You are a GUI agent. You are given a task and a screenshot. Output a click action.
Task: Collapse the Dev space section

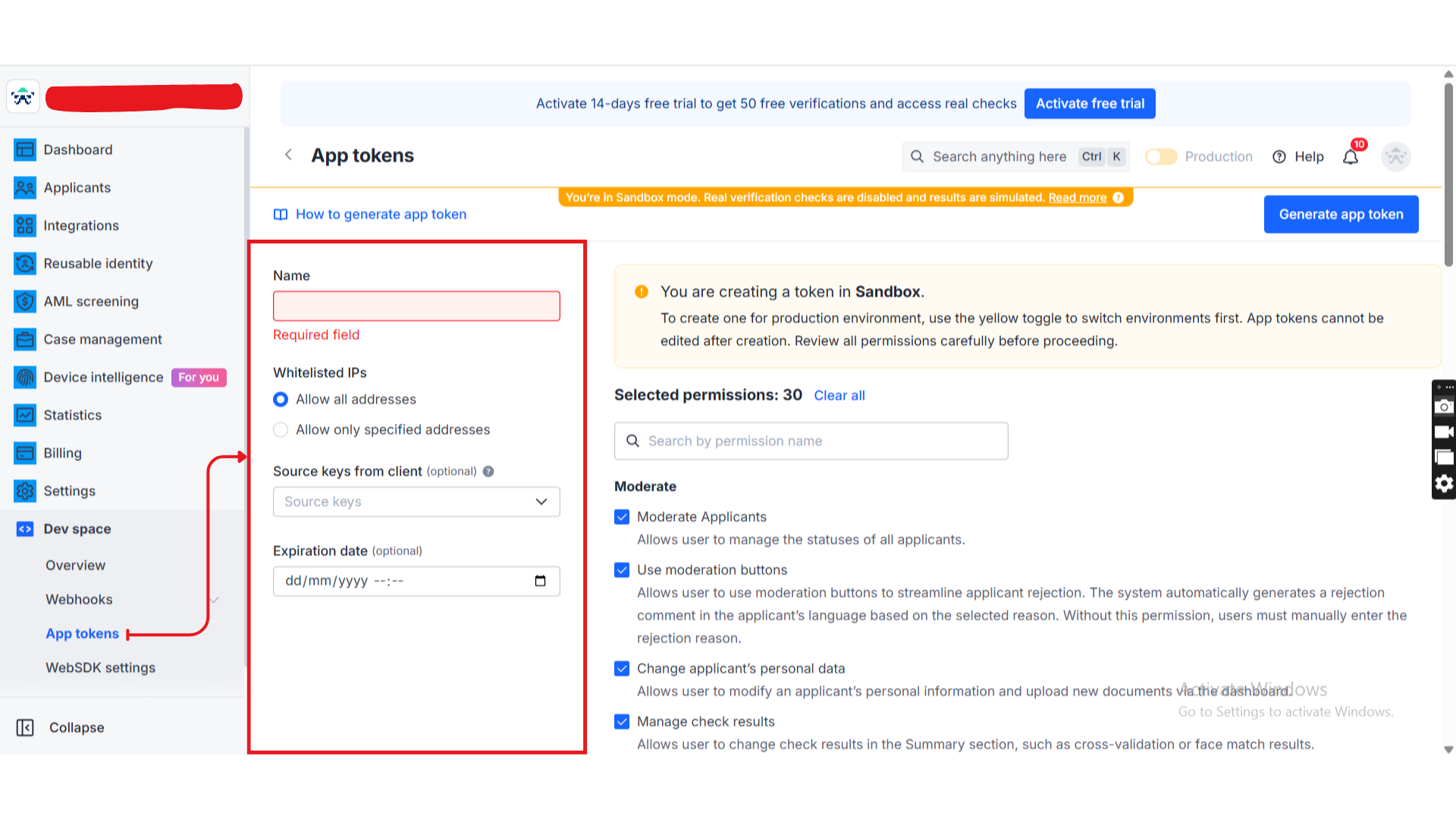(77, 529)
